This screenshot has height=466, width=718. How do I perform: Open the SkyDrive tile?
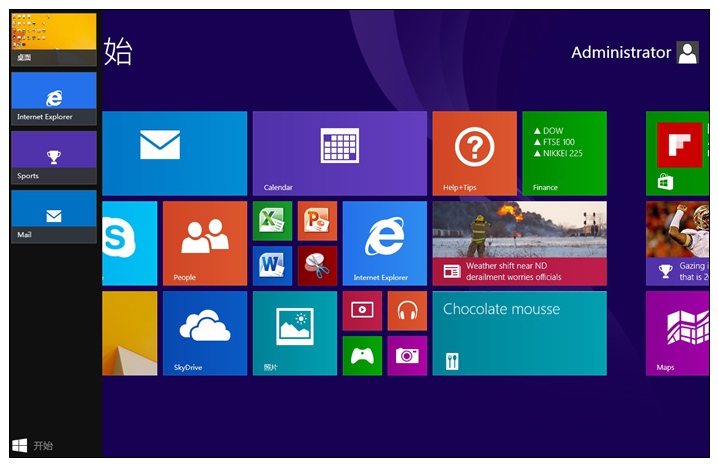click(205, 333)
